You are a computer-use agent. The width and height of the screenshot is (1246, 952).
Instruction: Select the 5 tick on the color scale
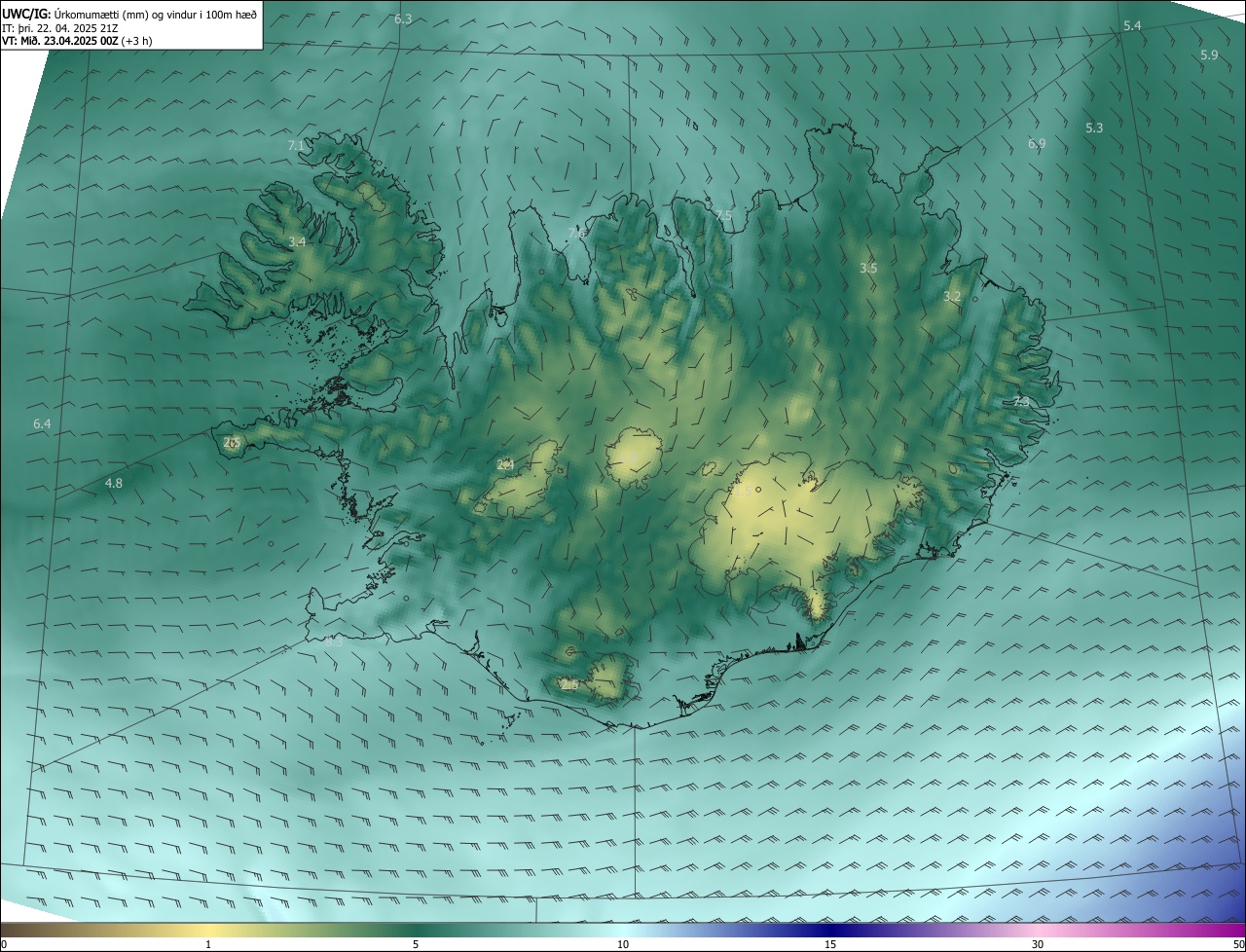[416, 944]
